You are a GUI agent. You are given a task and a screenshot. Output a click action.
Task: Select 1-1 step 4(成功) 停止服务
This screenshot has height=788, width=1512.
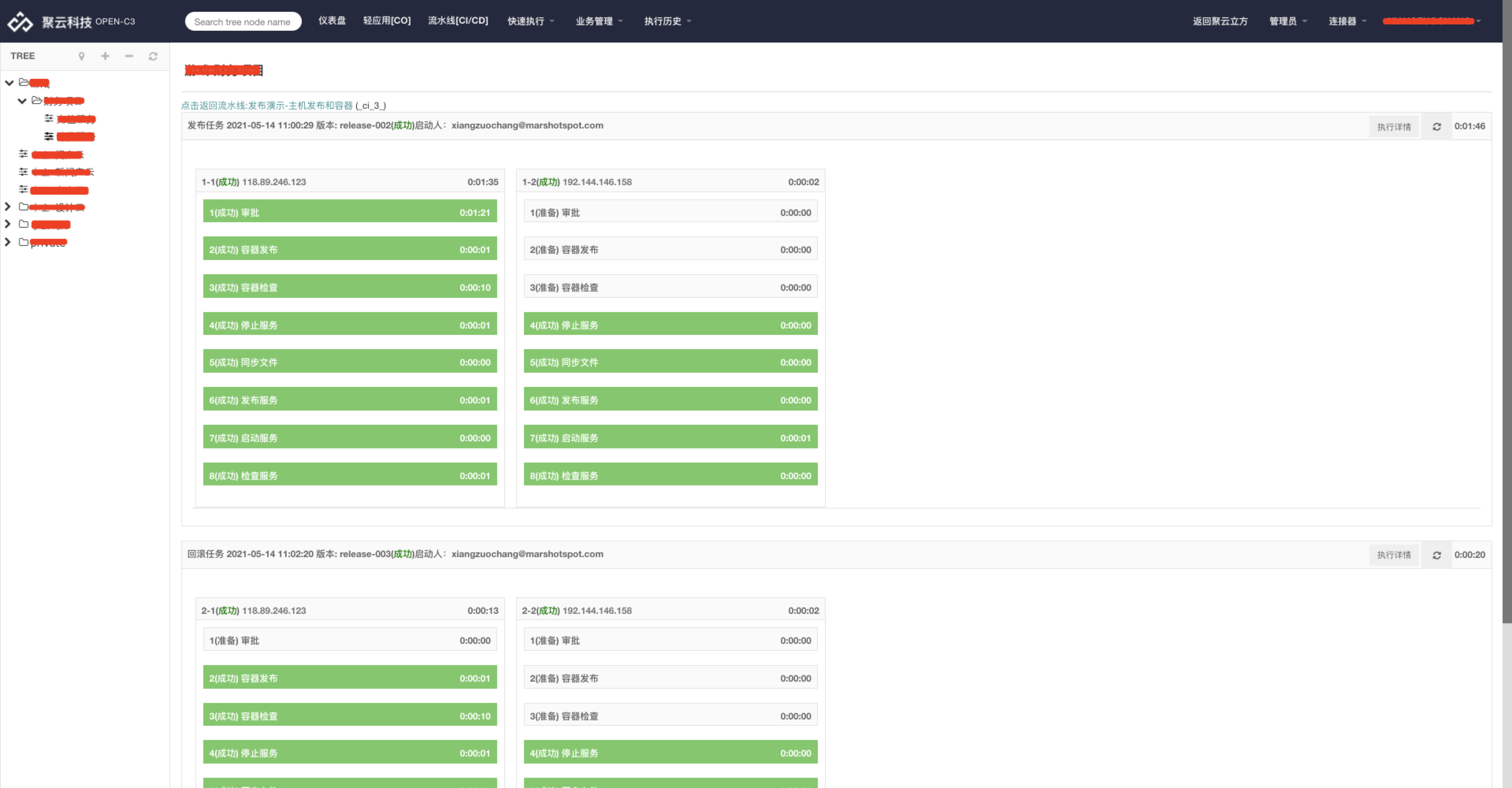tap(350, 324)
